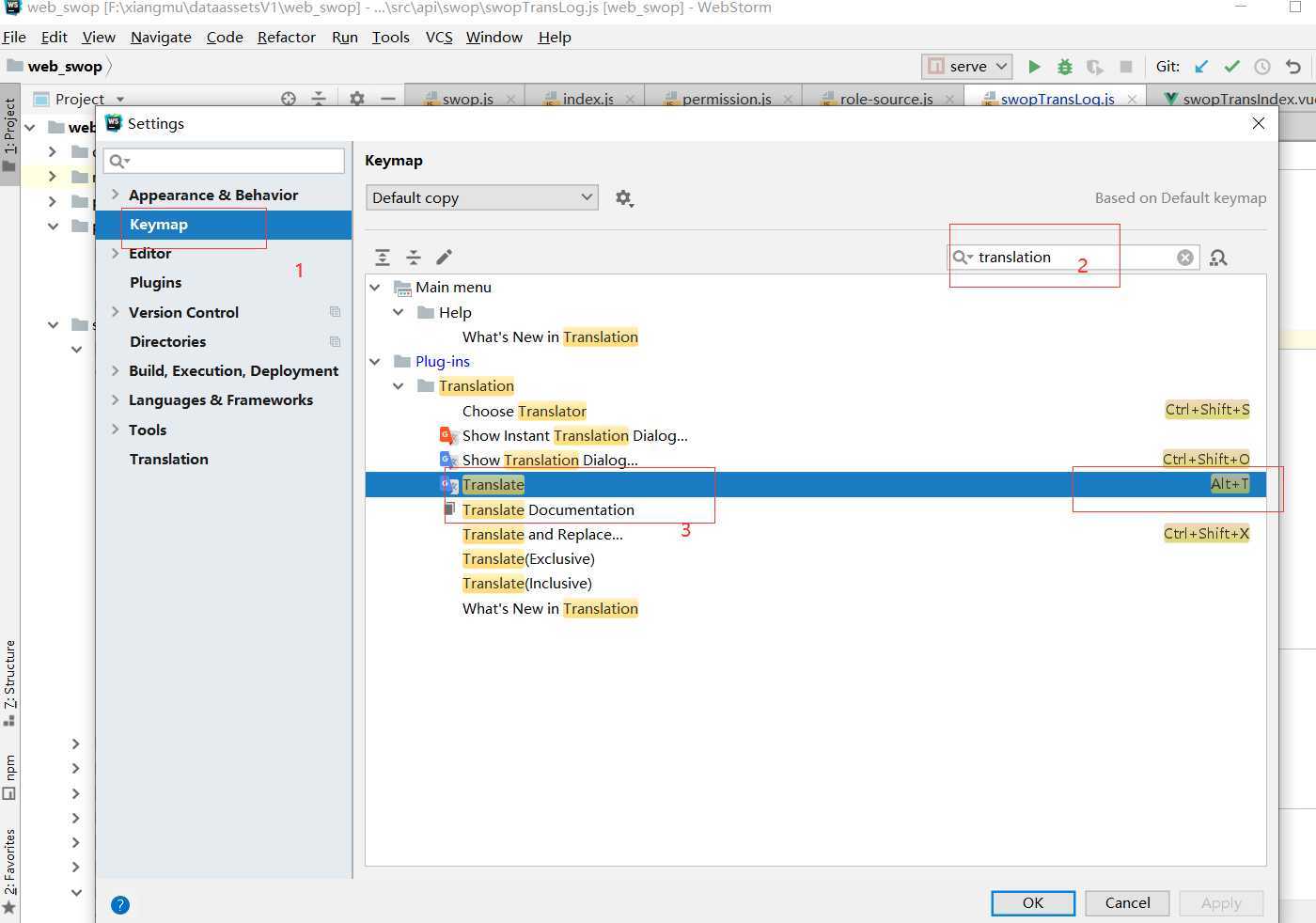Show Git history with the clock icon
The height and width of the screenshot is (923, 1316).
(1262, 67)
